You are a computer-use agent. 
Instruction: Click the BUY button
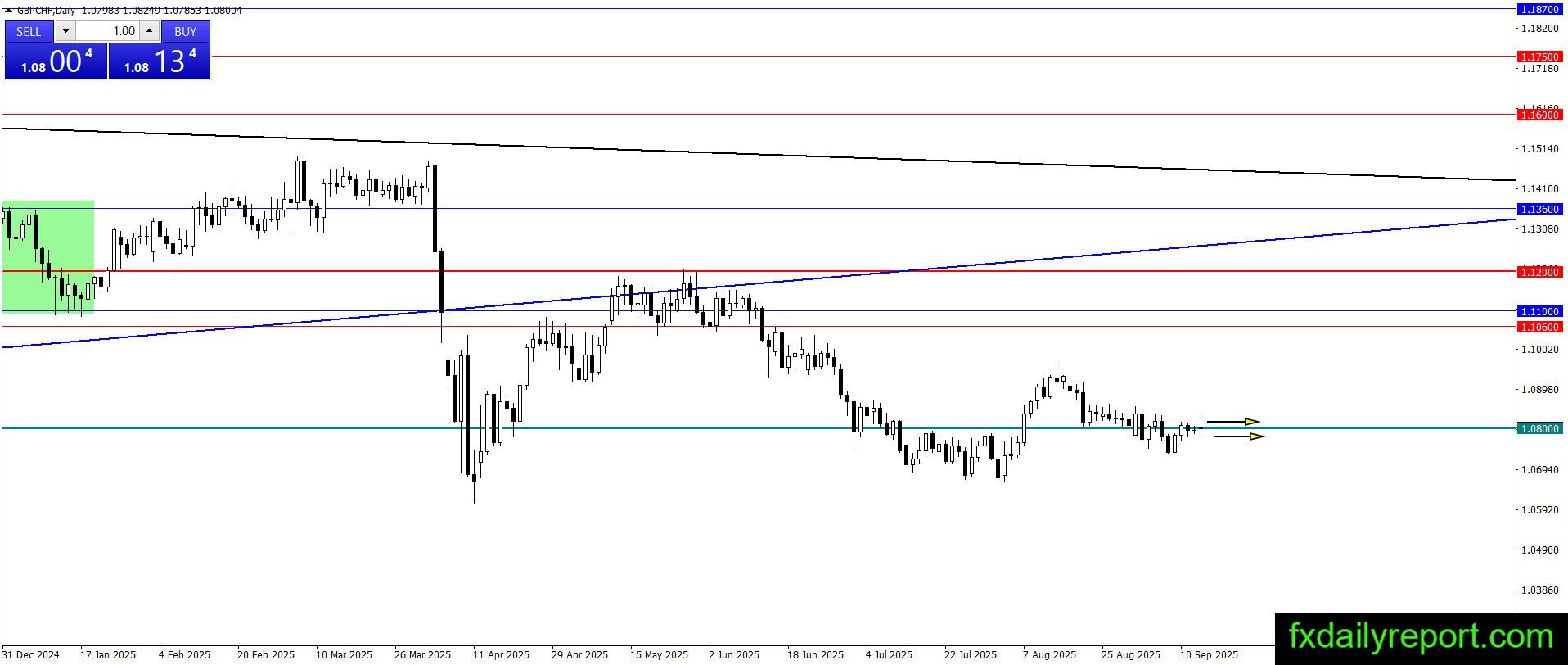pyautogui.click(x=186, y=31)
